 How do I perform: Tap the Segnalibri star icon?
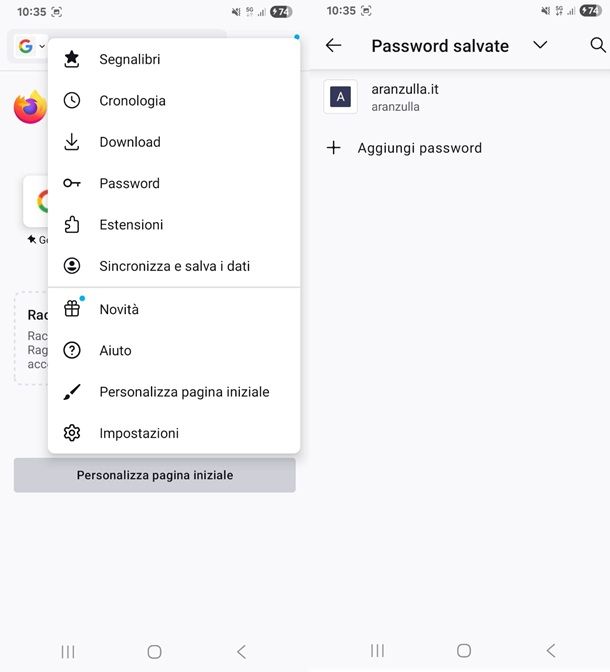(x=72, y=59)
